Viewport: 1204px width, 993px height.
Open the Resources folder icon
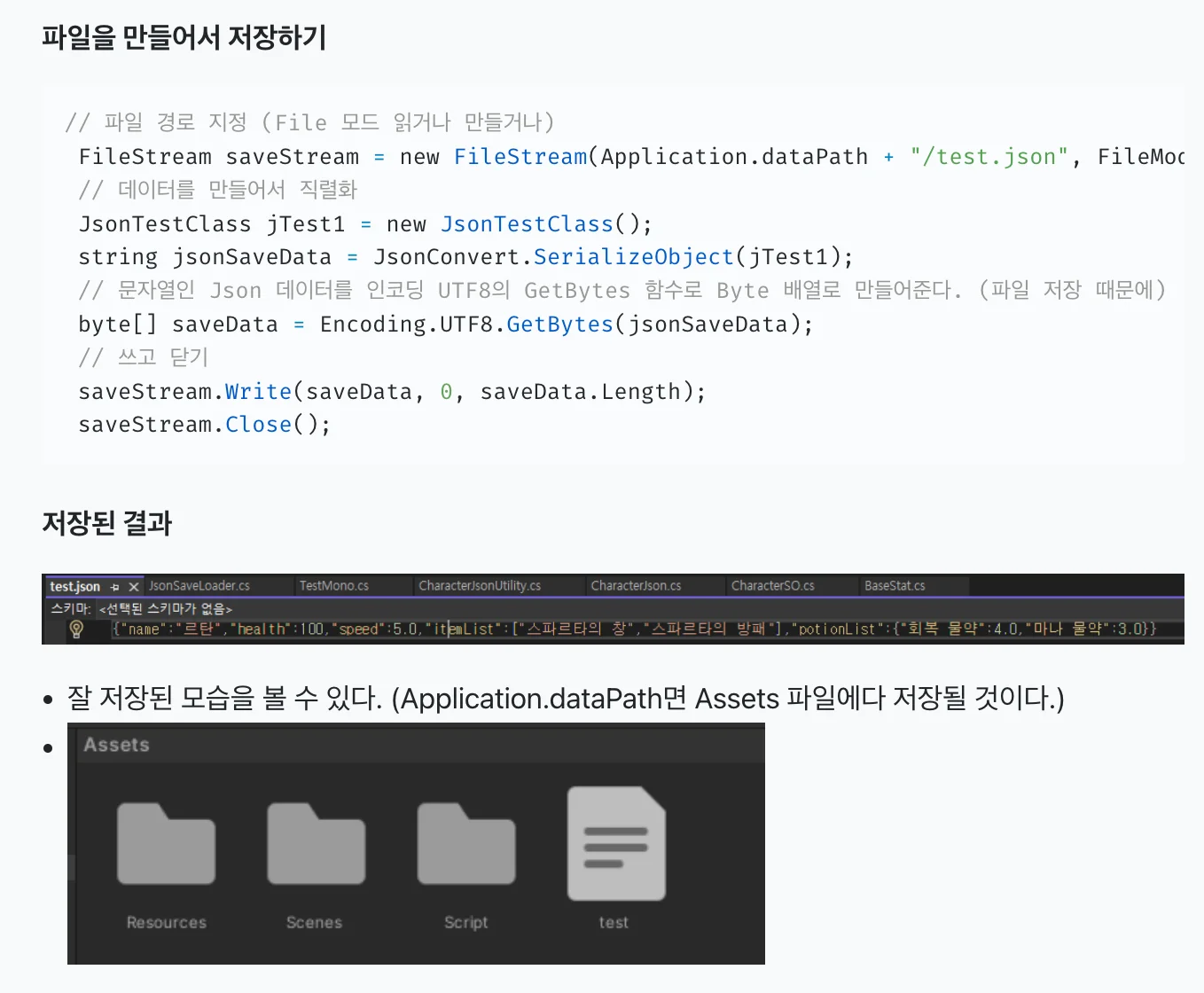[166, 843]
